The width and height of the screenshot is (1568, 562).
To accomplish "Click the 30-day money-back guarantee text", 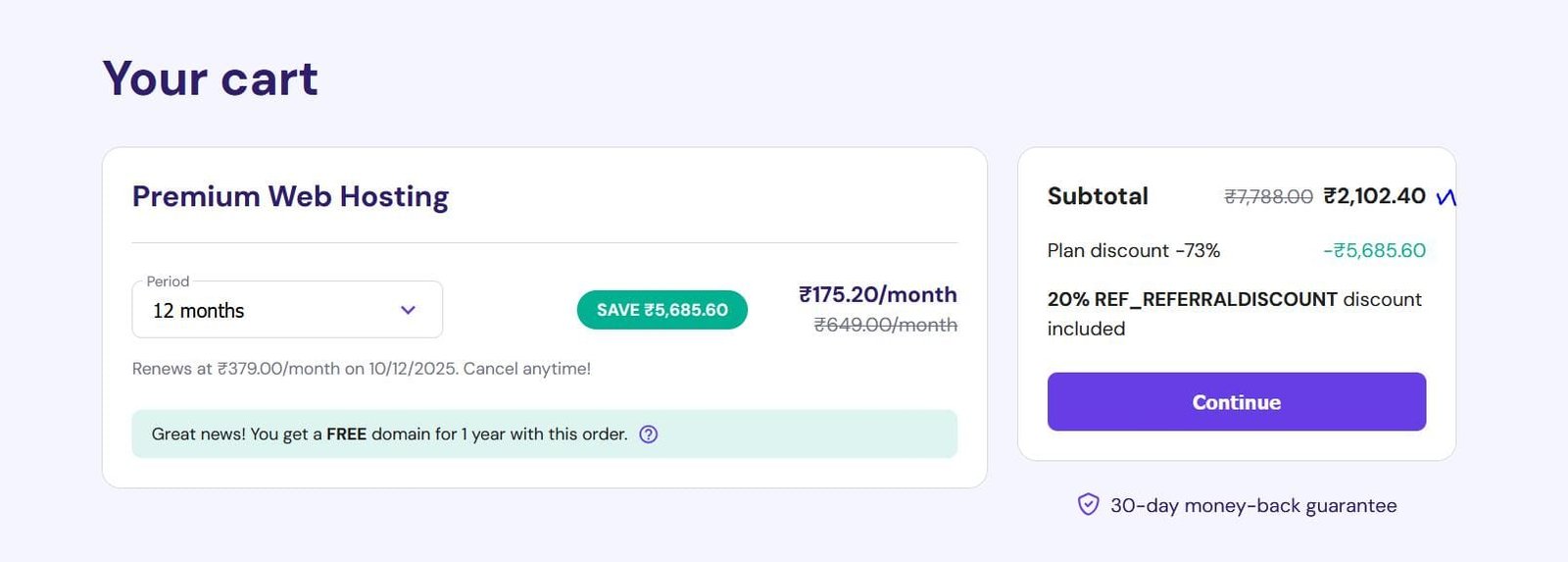I will click(1253, 506).
